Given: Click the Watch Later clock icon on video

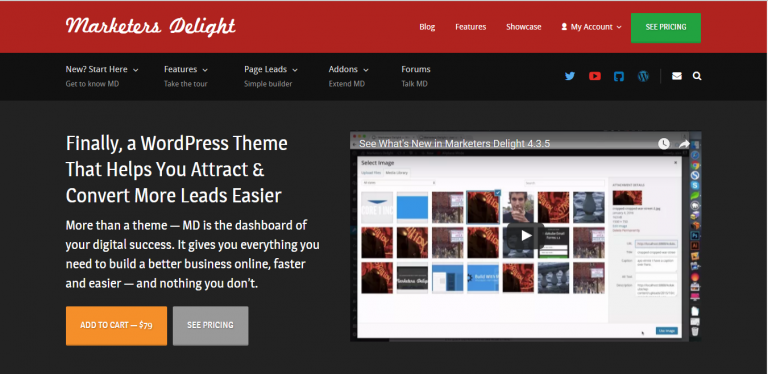Looking at the screenshot, I should point(663,143).
